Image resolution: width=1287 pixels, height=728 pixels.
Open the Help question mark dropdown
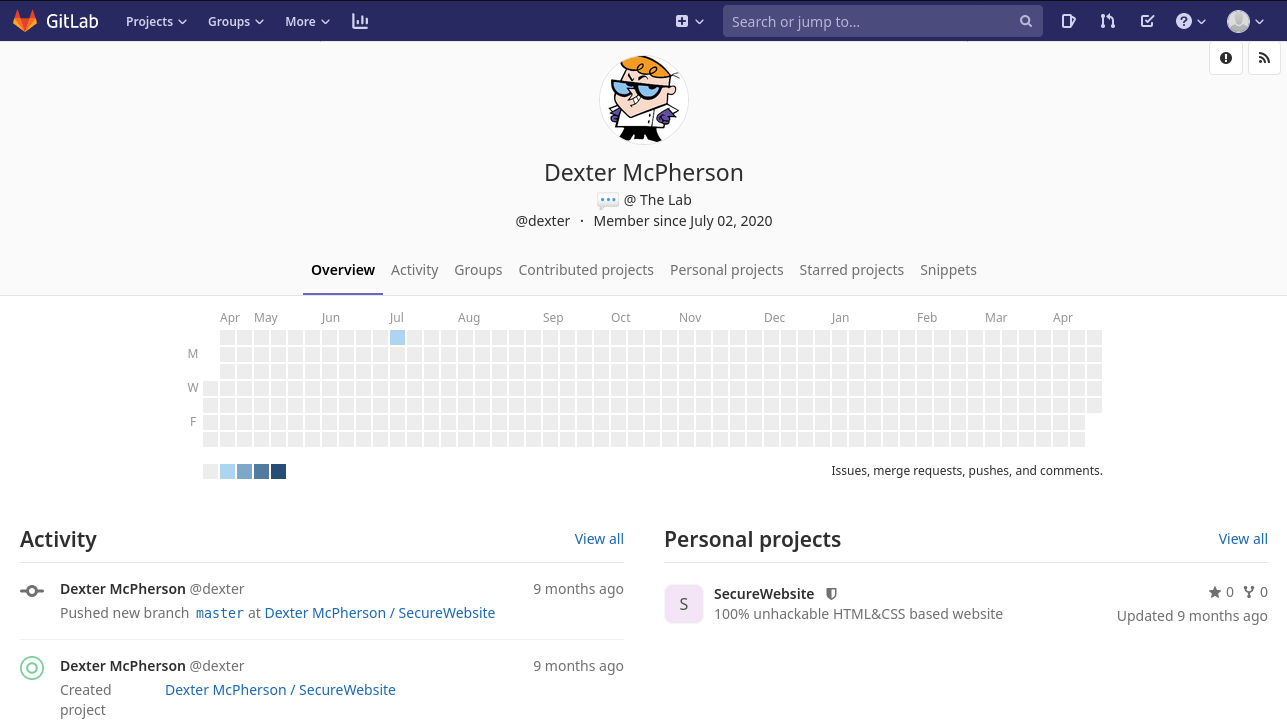coord(1191,21)
